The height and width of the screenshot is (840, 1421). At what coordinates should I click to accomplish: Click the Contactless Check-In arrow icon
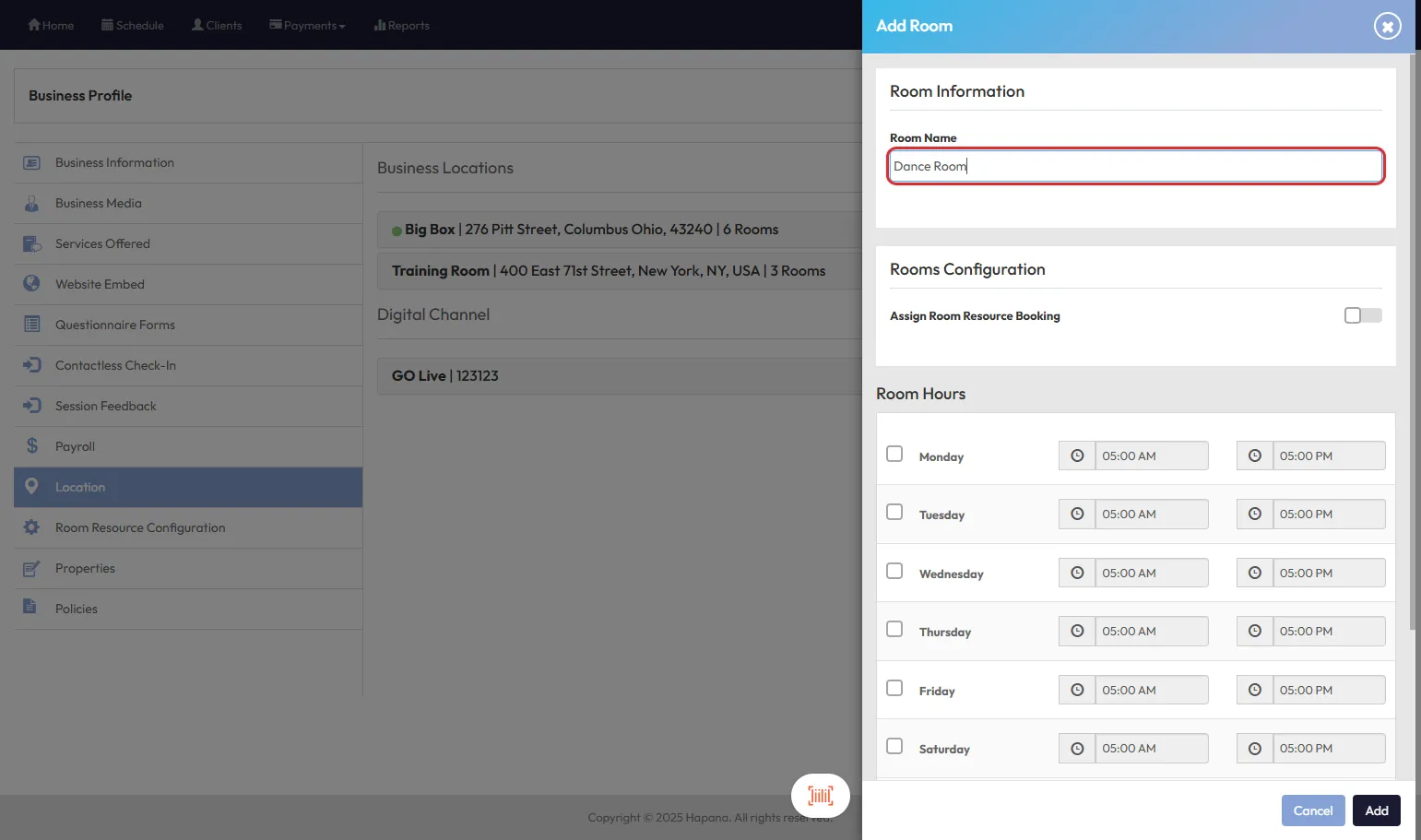pos(31,365)
